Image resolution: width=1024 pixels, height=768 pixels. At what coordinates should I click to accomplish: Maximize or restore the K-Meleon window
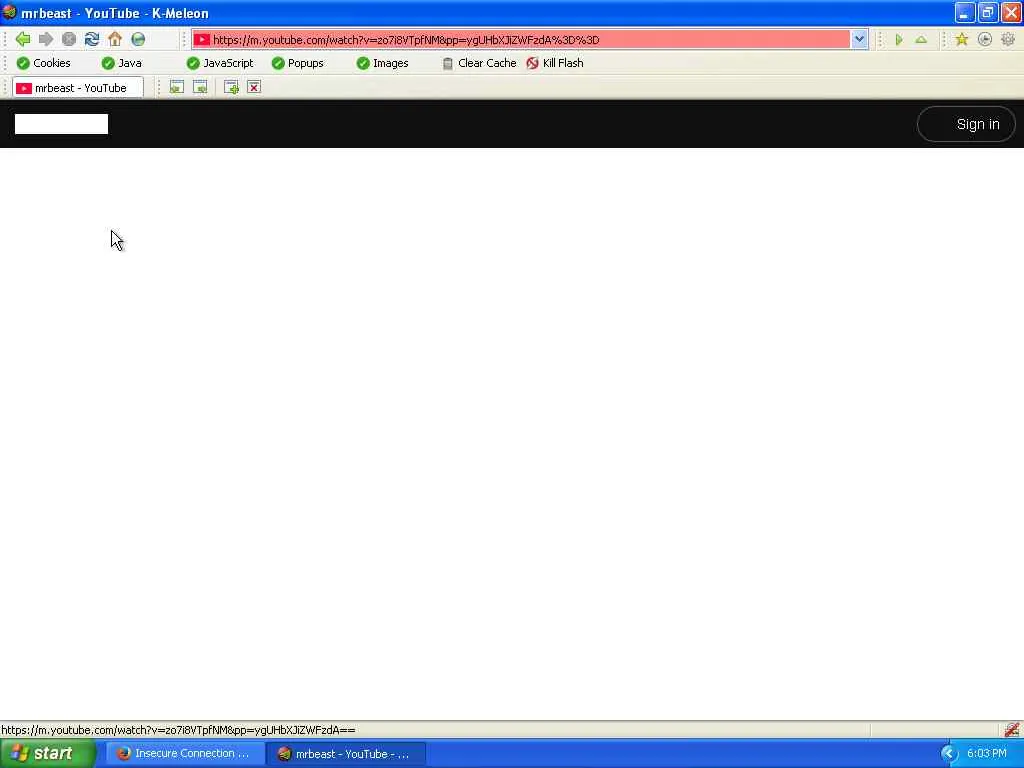click(988, 13)
